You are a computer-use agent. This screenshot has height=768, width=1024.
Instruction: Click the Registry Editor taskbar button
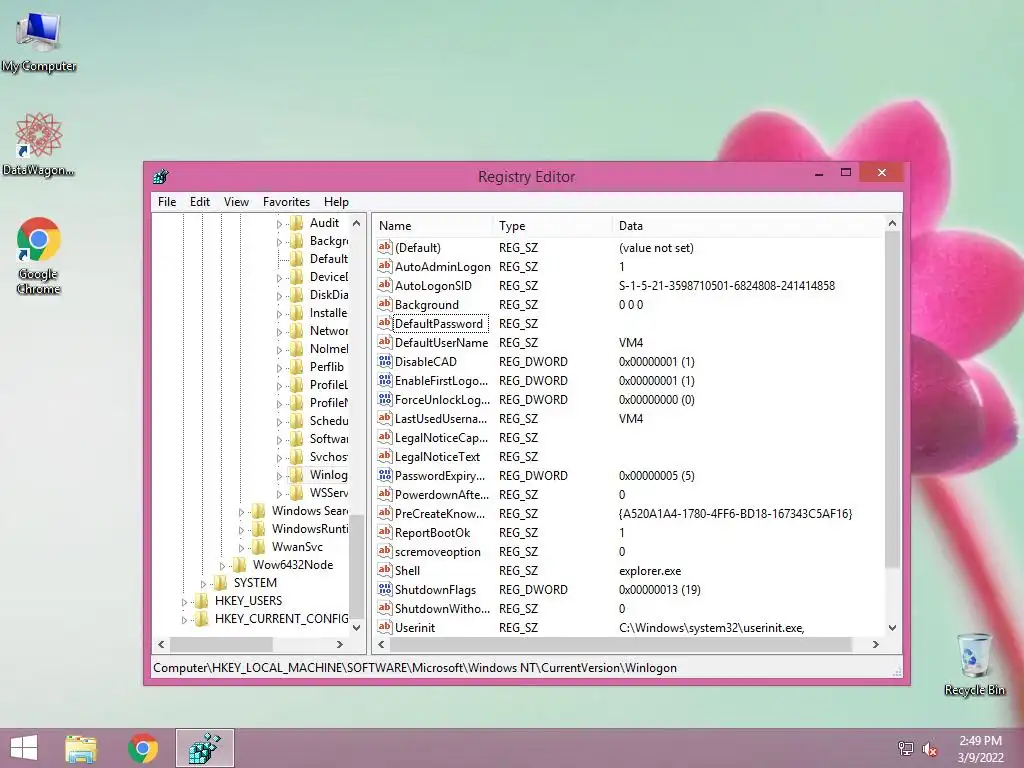(204, 748)
